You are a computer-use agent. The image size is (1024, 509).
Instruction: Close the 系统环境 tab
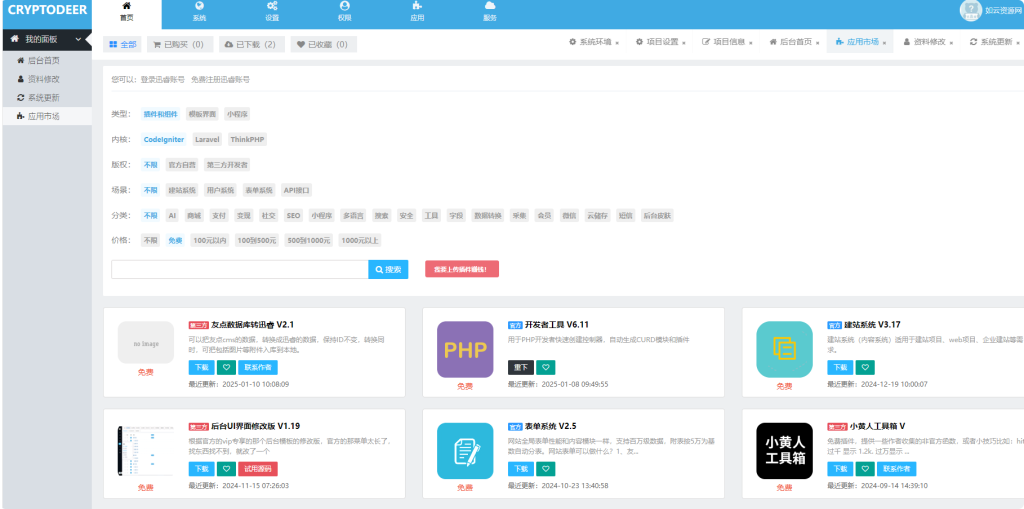(x=617, y=43)
